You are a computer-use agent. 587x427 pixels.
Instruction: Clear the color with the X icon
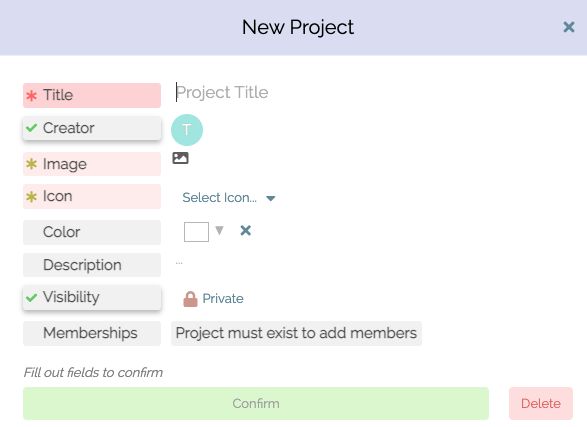click(246, 231)
